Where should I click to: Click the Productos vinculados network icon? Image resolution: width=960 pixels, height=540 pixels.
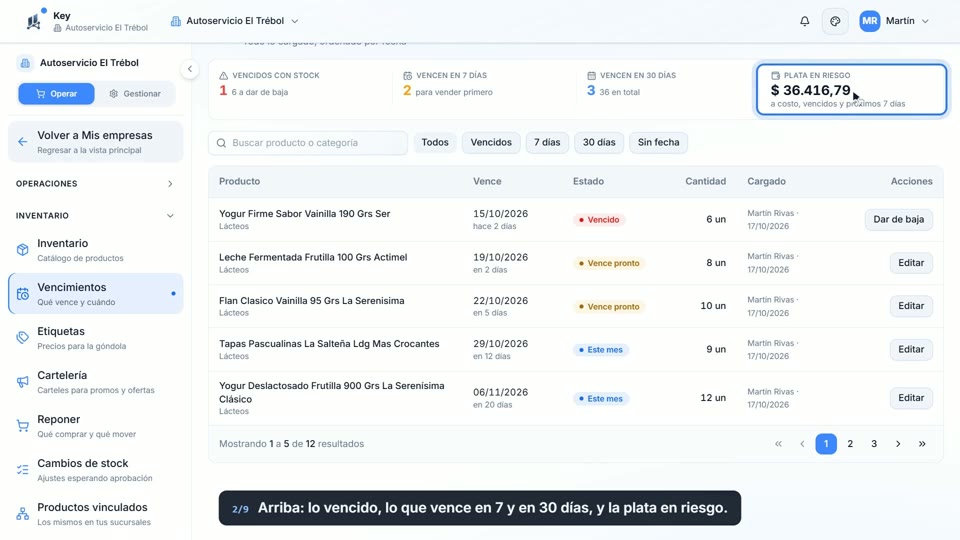pos(23,514)
